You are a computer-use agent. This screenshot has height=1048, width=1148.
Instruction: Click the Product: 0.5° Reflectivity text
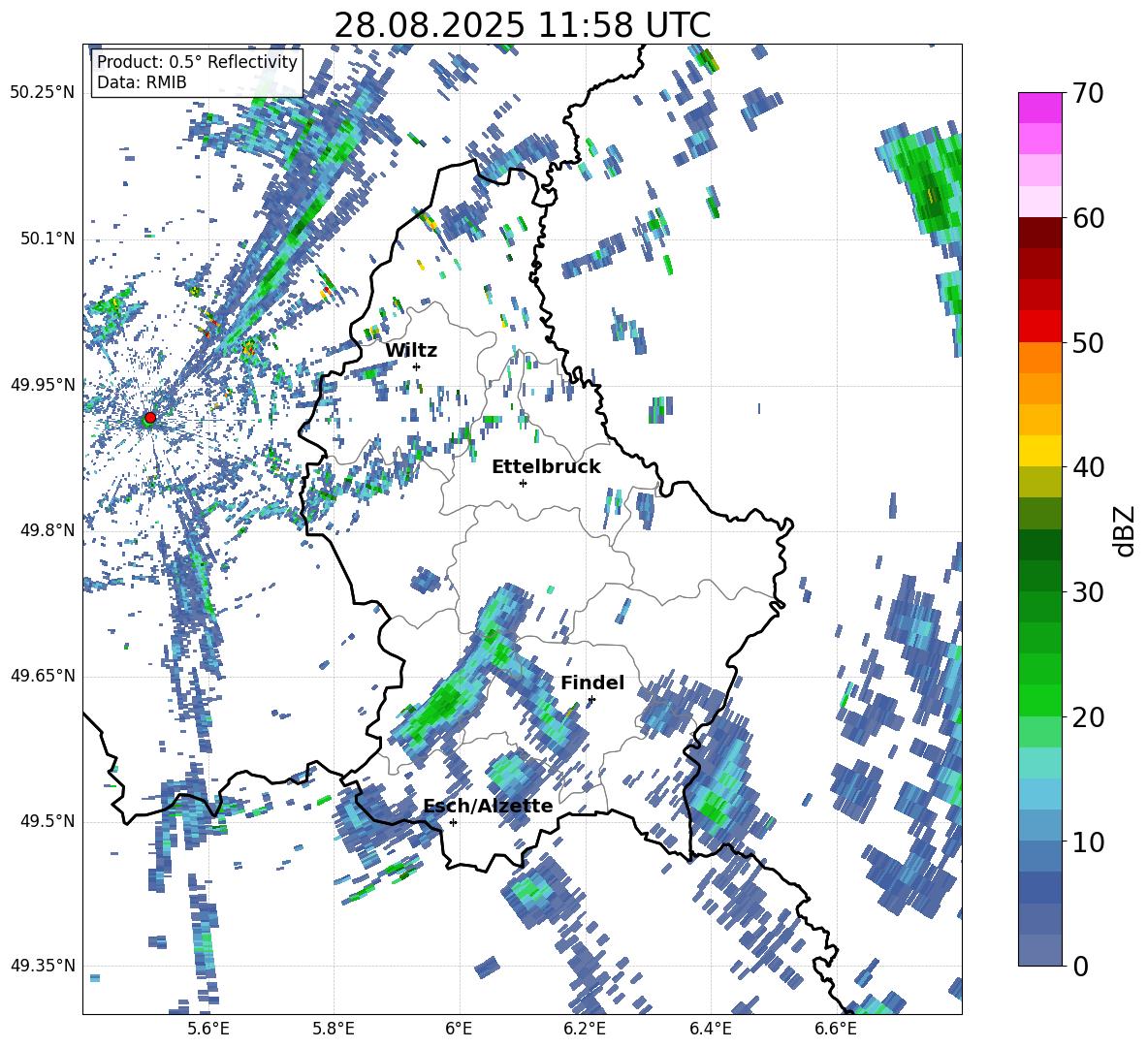(197, 61)
